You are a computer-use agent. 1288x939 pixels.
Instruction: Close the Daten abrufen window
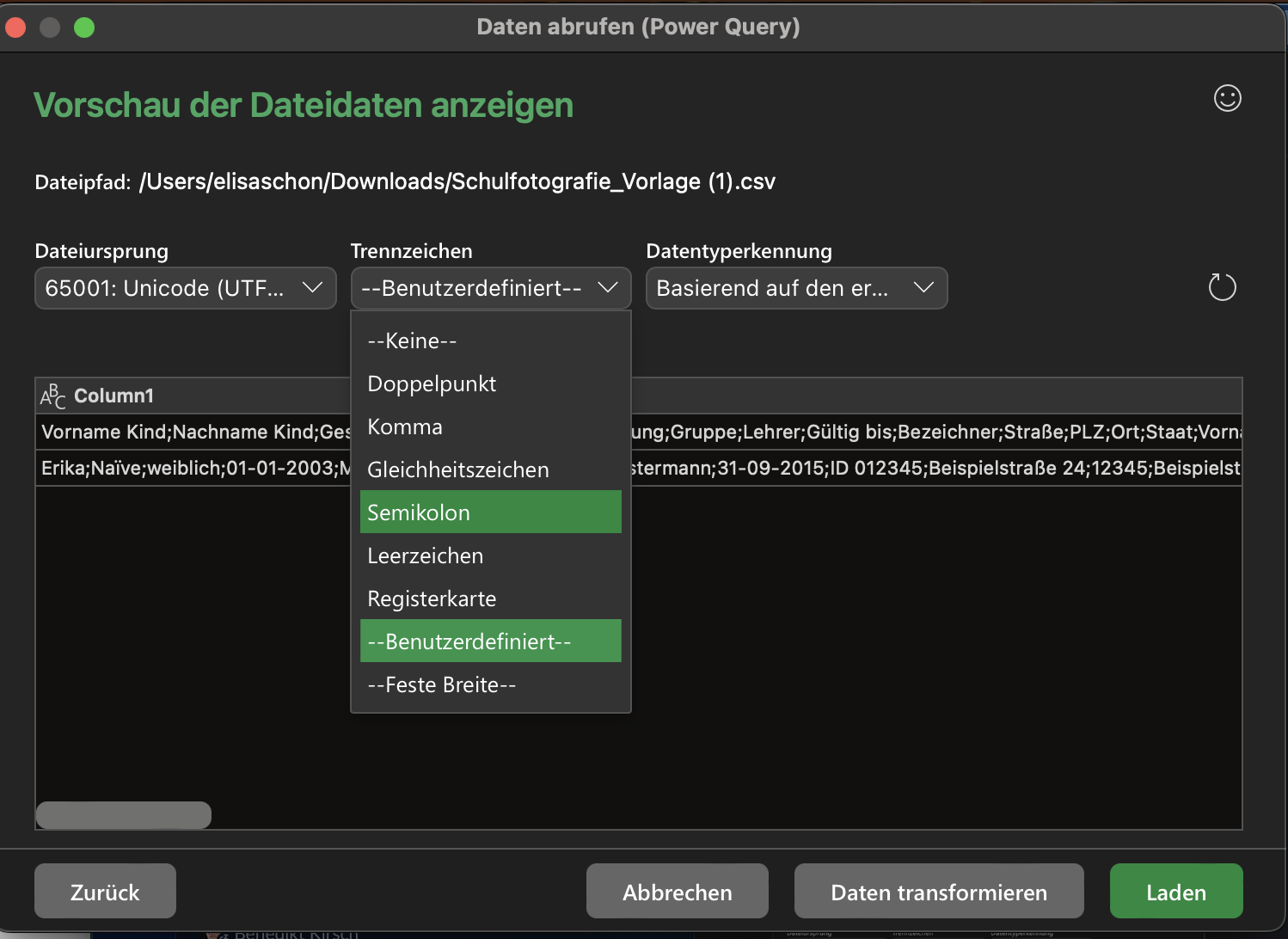point(15,28)
